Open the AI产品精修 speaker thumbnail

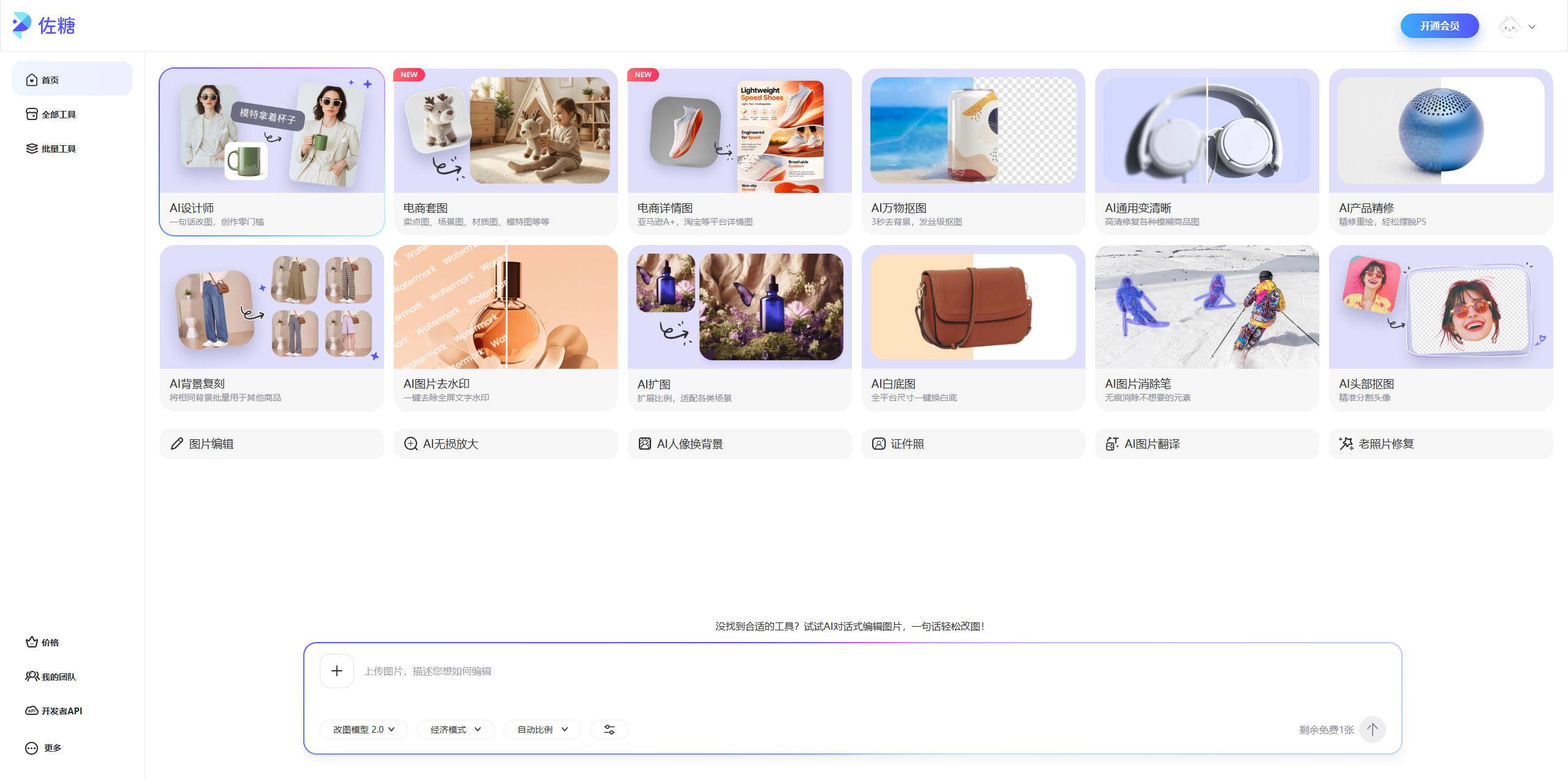[x=1441, y=131]
